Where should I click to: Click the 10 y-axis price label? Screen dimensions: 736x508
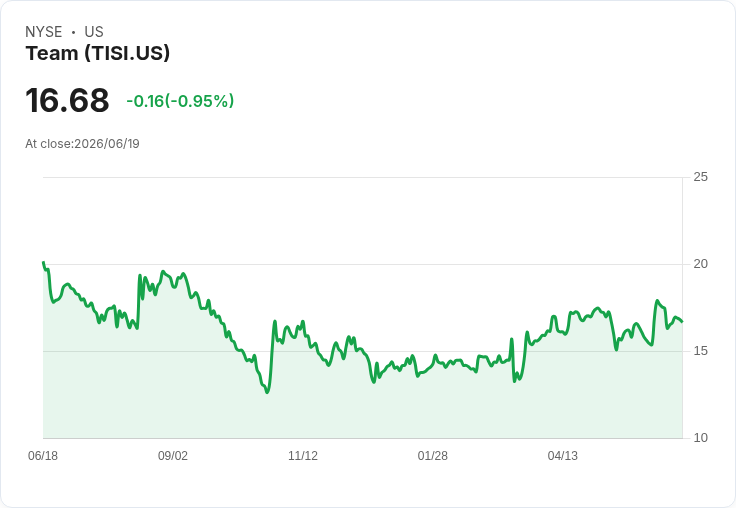point(700,438)
